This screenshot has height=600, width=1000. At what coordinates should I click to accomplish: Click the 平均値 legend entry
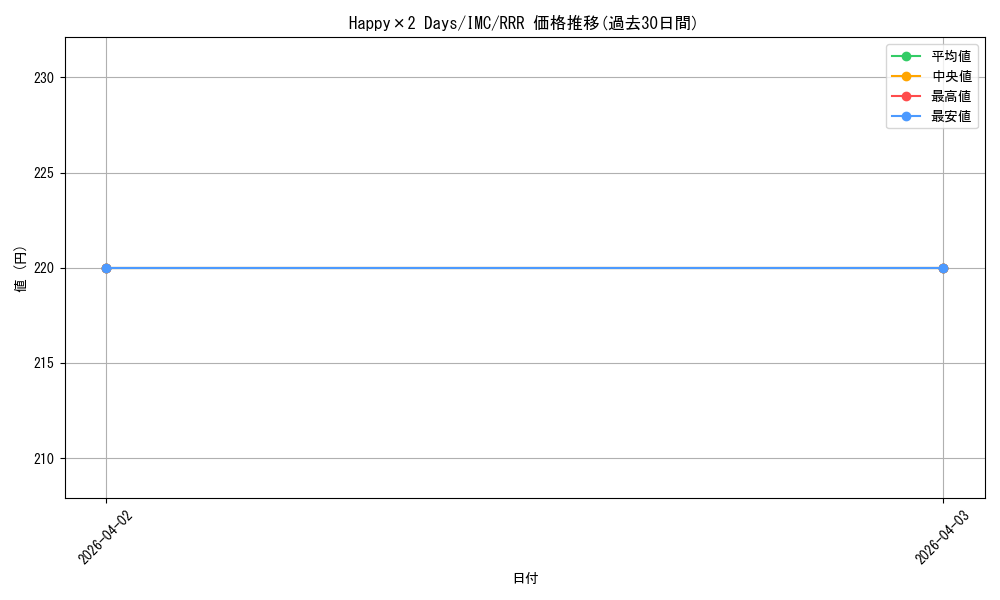(x=931, y=56)
